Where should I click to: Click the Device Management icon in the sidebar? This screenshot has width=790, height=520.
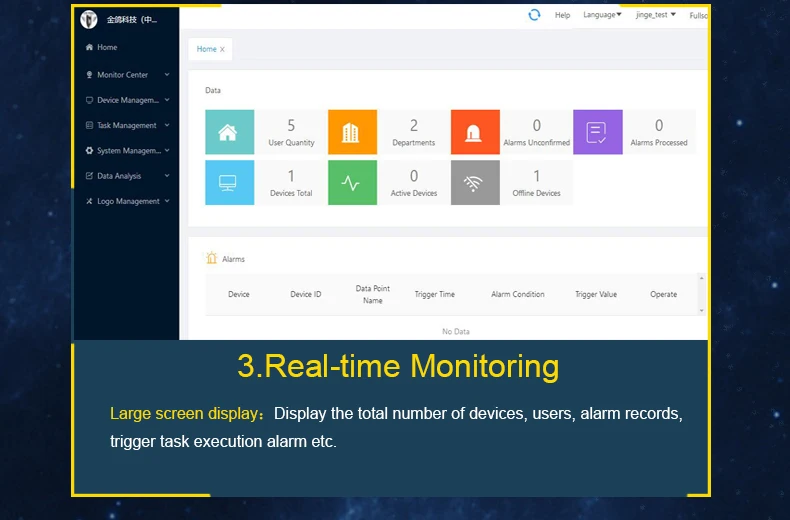[89, 100]
